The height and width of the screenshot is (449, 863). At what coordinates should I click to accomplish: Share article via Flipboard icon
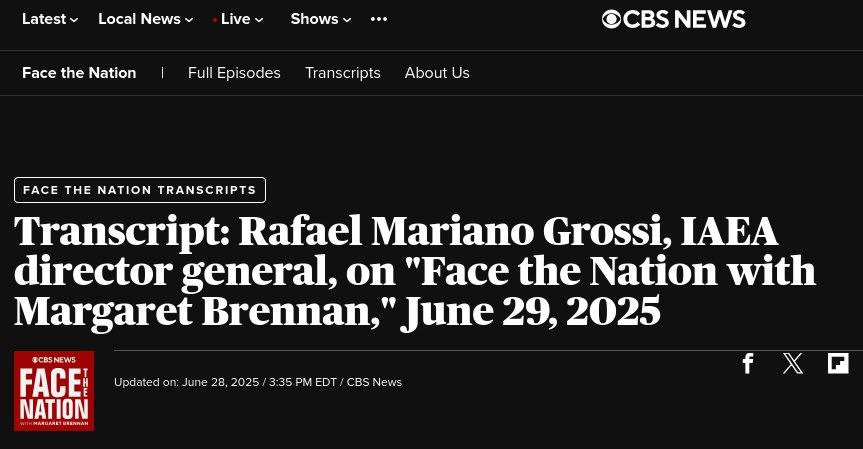(838, 364)
